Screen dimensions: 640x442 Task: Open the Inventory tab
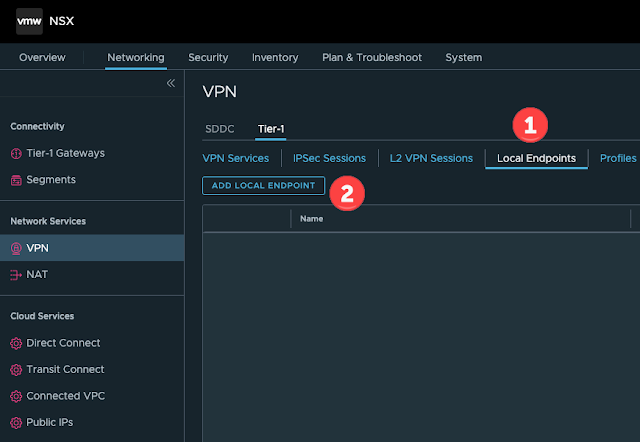(x=275, y=58)
